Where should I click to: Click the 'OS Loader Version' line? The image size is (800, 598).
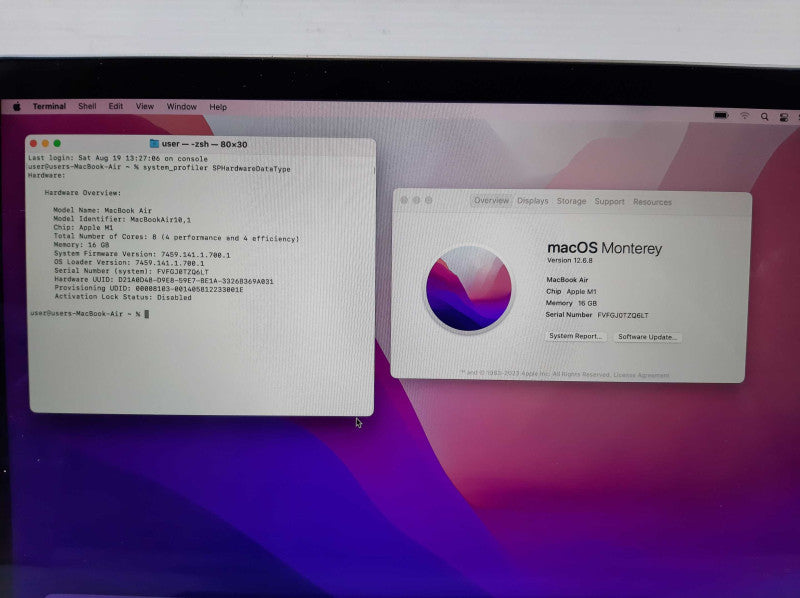click(x=129, y=263)
